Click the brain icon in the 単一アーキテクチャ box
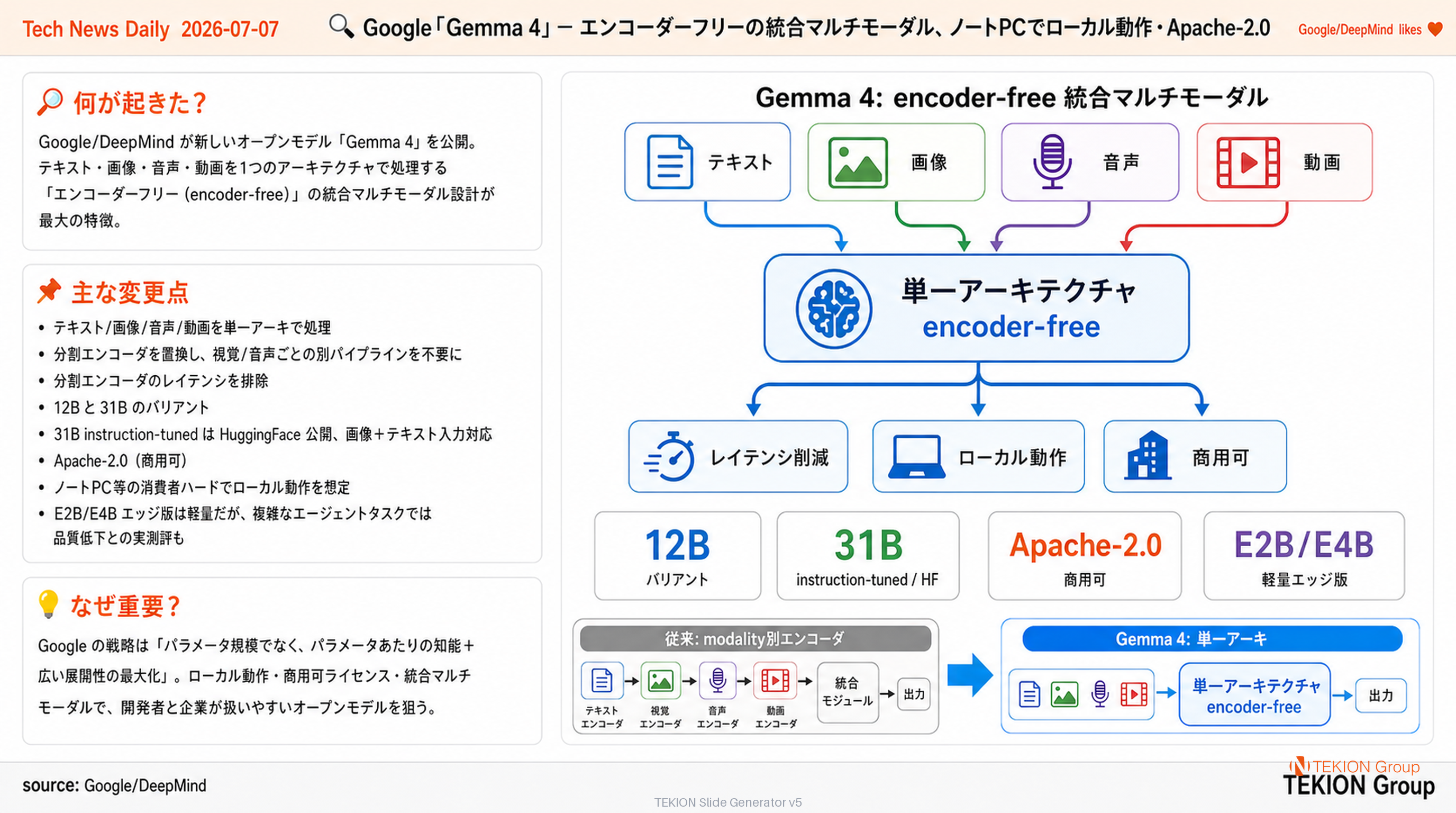The image size is (1456, 813). point(834,309)
